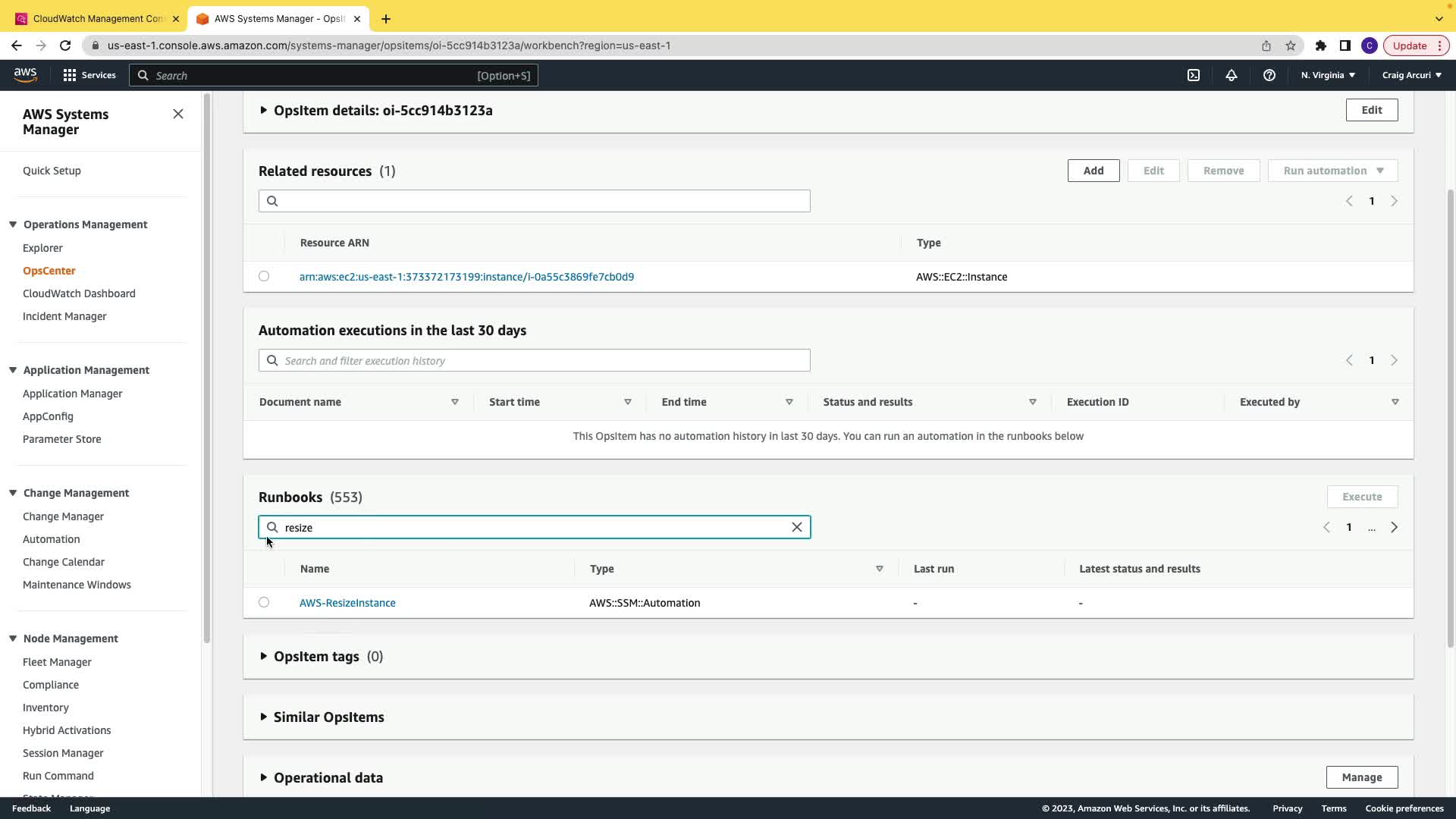1456x819 pixels.
Task: Open the Services grid menu icon
Action: point(70,75)
